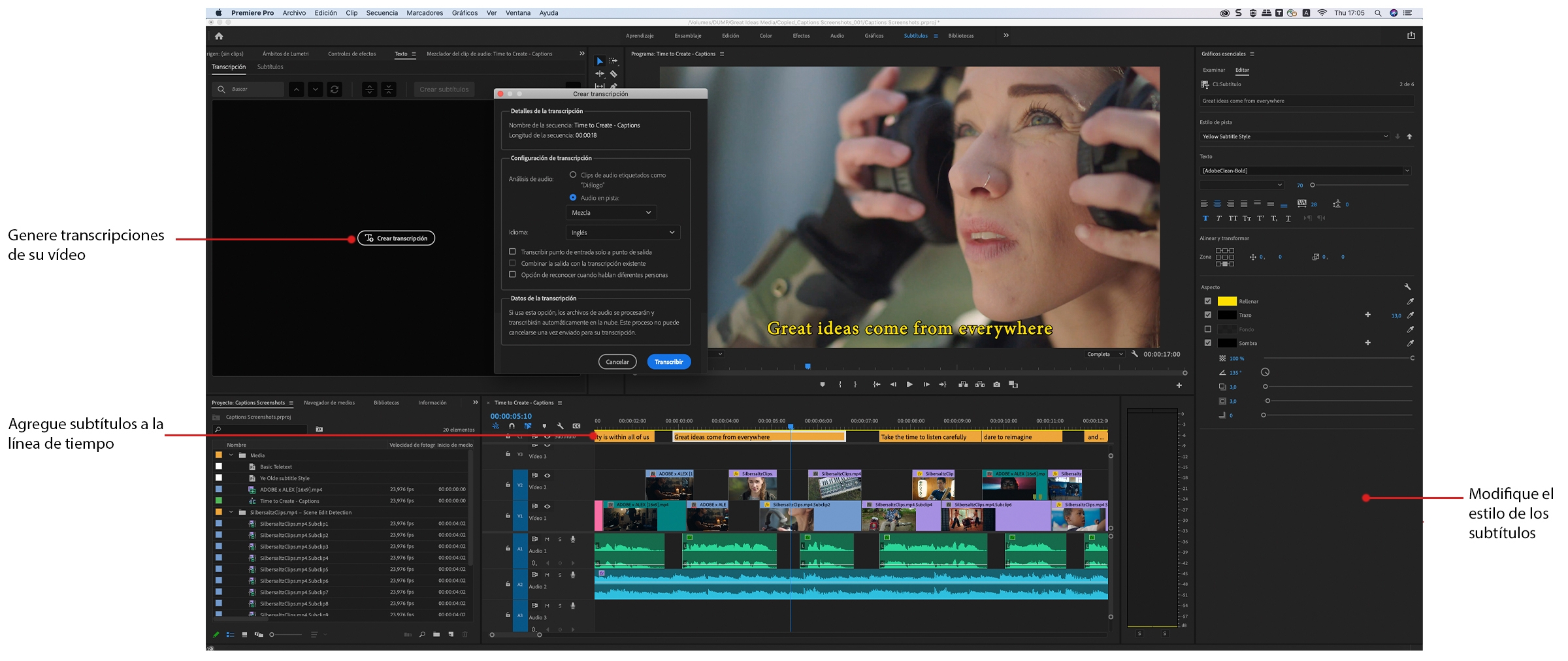Pick the Razor tool
The height and width of the screenshot is (661, 1568).
point(613,74)
